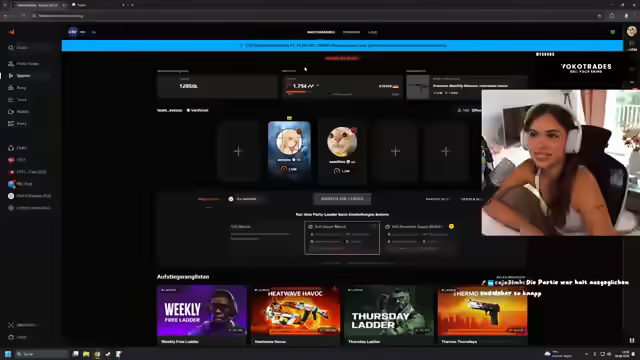Click the green status icon in header

613,32
